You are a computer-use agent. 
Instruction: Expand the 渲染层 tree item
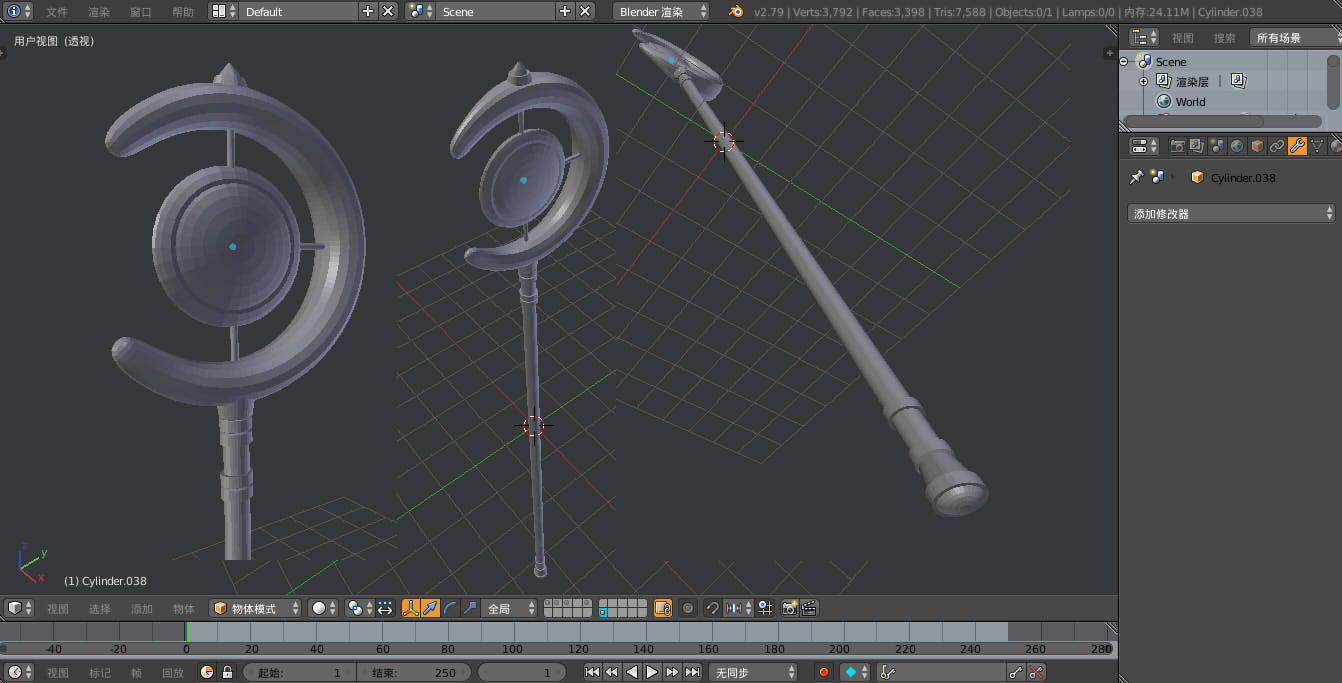click(x=1143, y=82)
